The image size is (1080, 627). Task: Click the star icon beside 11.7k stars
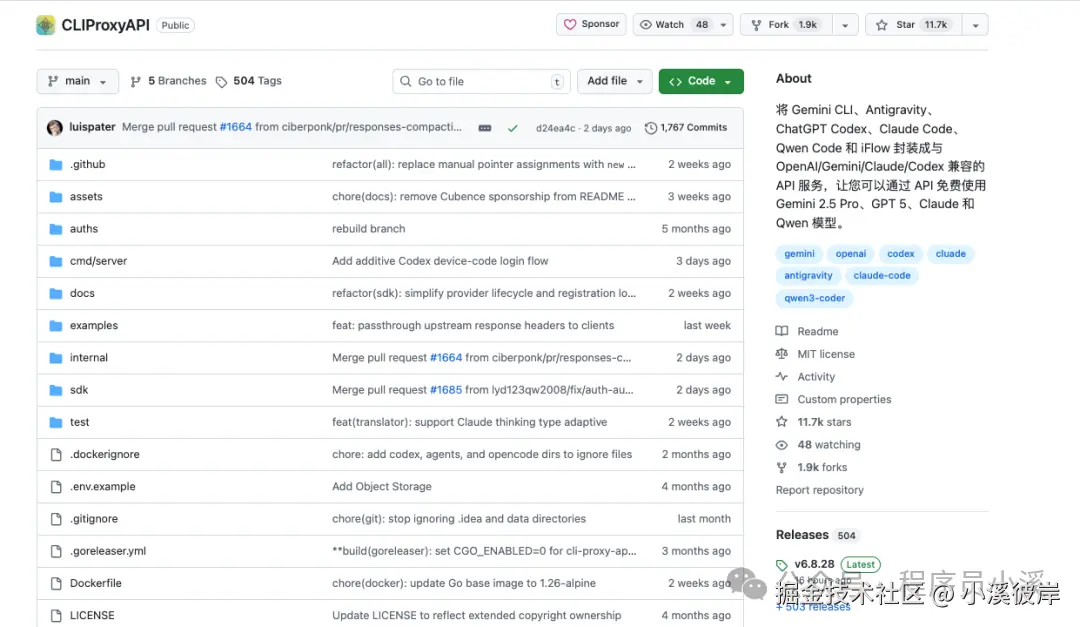(782, 422)
